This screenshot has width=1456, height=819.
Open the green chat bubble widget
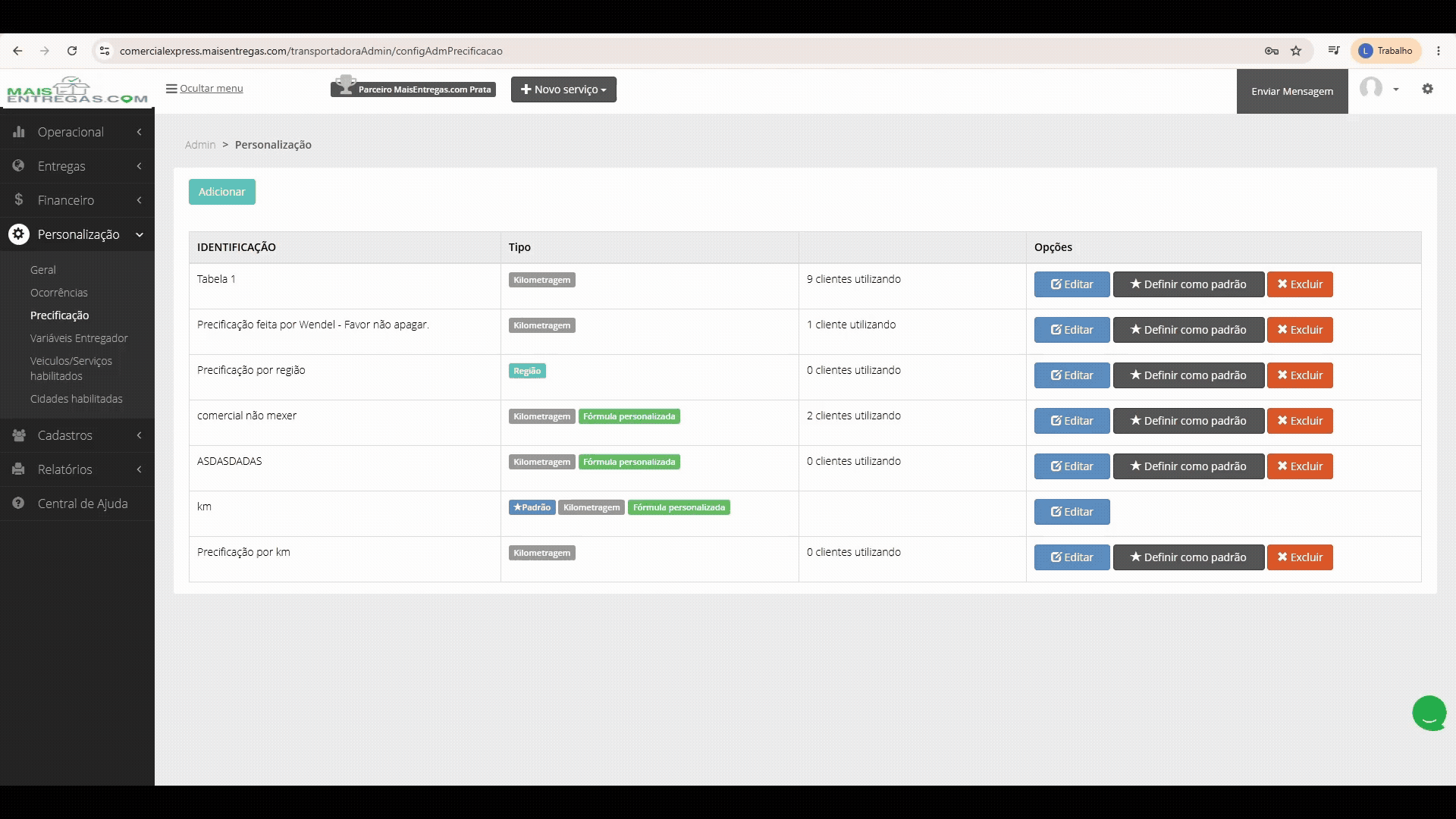1429,713
